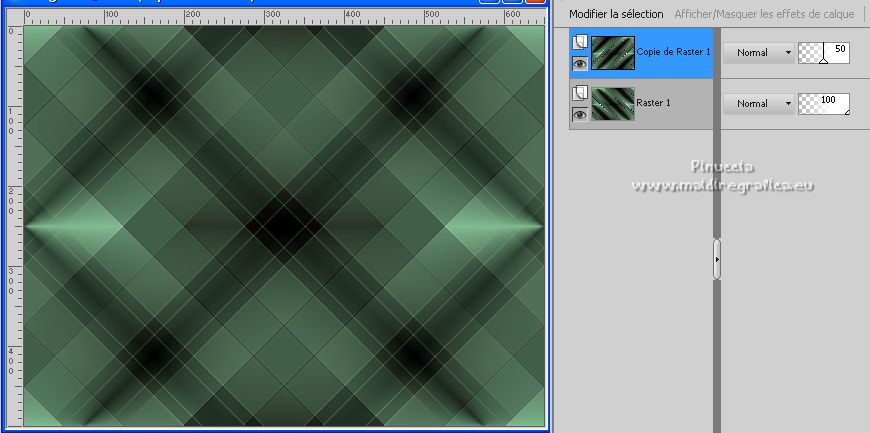Click Modifier la sélection button
The image size is (870, 433).
[x=616, y=14]
